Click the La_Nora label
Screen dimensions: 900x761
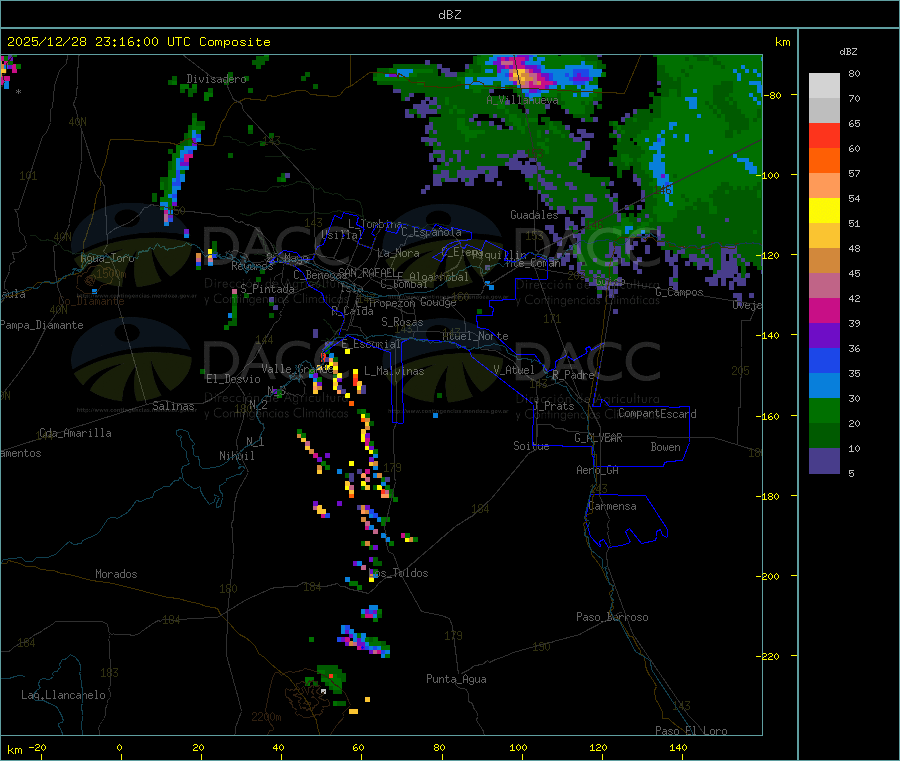(x=398, y=253)
